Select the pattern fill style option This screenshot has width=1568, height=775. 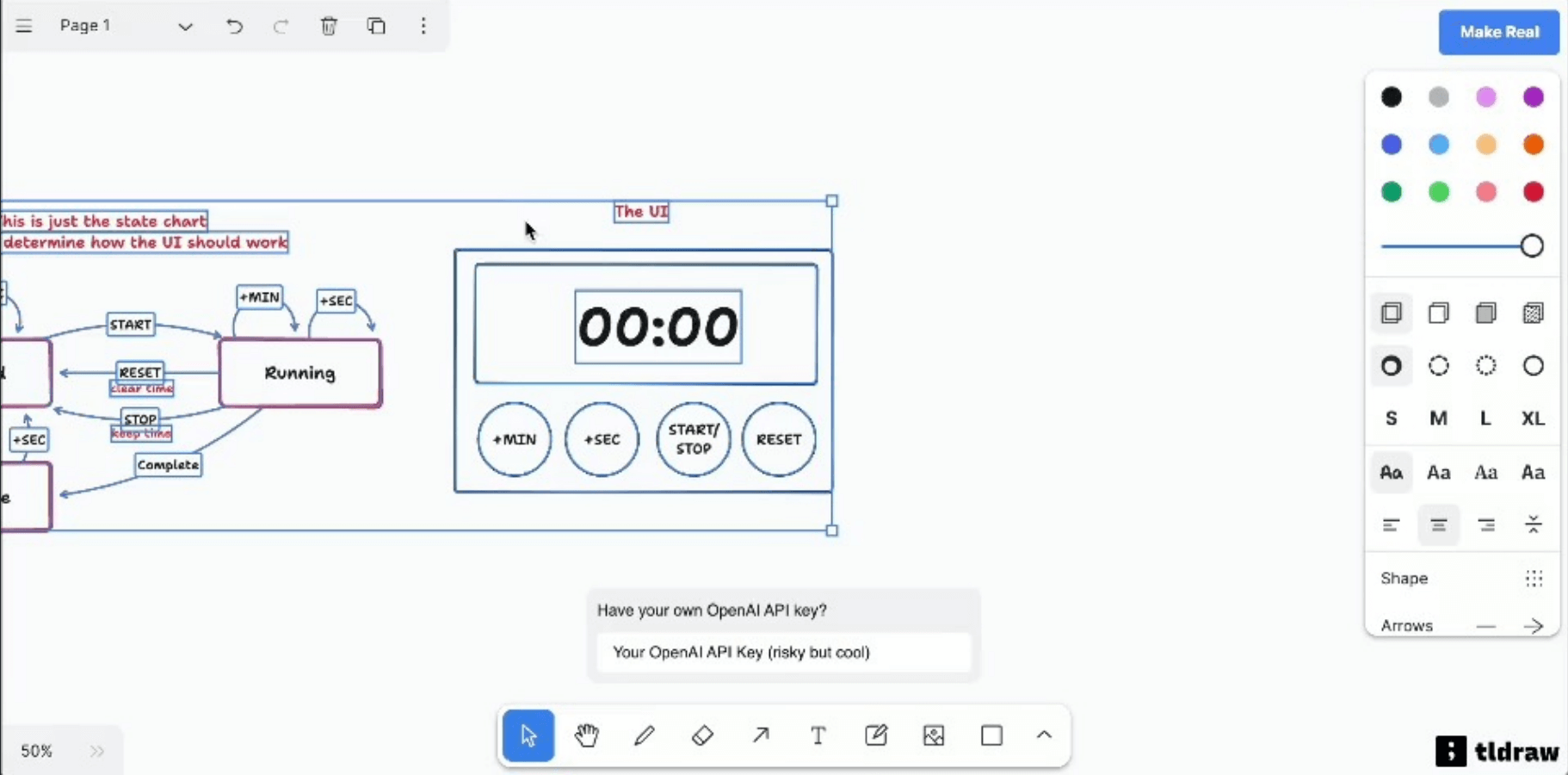(1534, 313)
